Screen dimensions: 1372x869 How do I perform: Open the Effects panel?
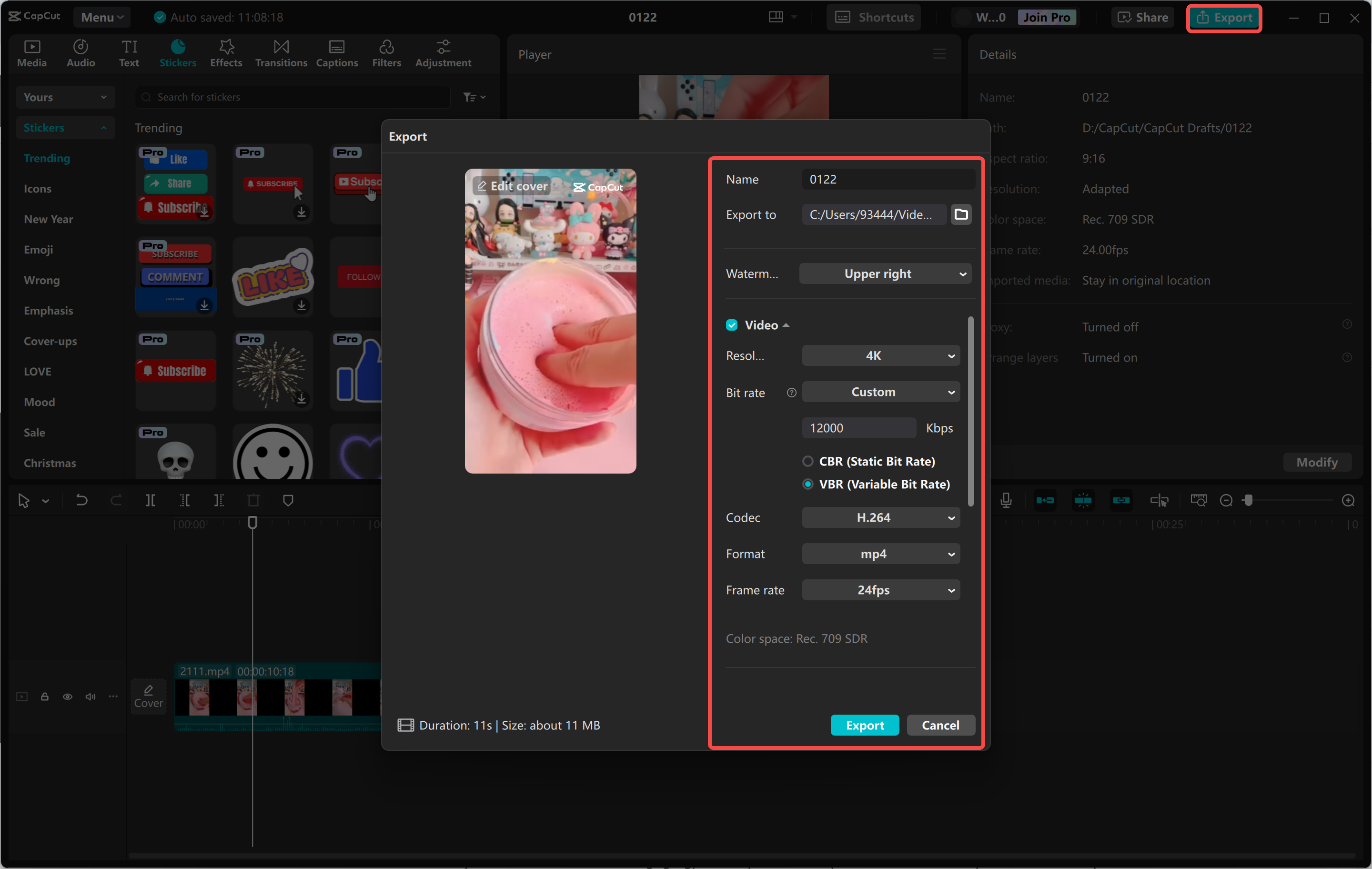click(226, 53)
